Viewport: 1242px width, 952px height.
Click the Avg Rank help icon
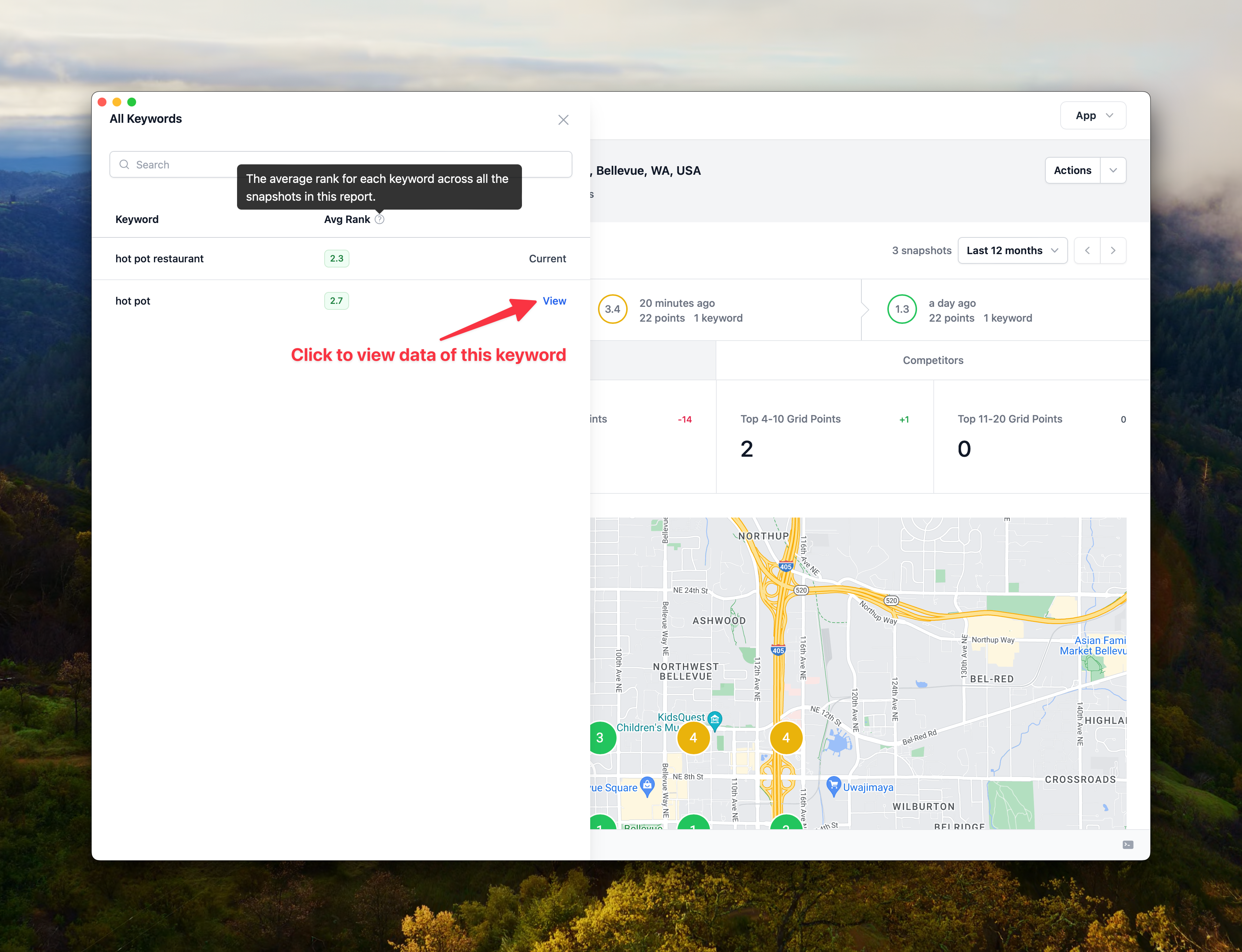pyautogui.click(x=379, y=219)
